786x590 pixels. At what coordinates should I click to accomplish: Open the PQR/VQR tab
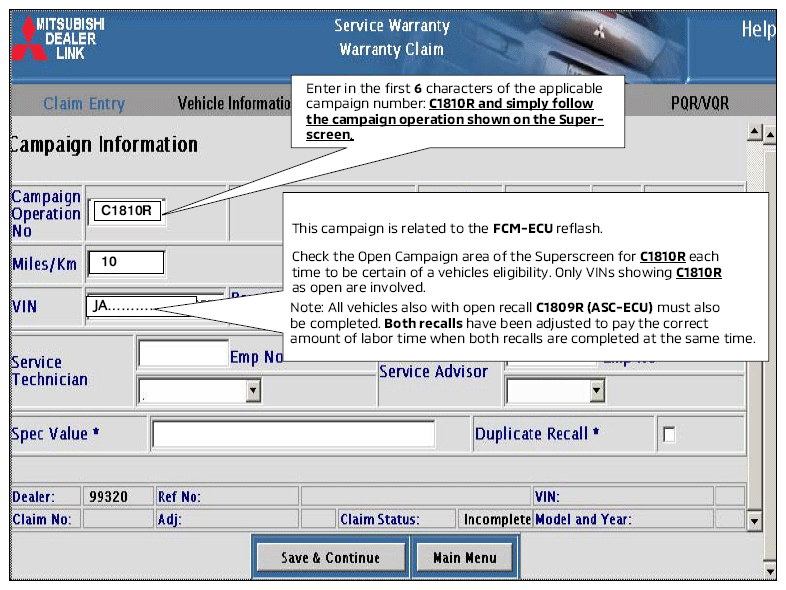point(700,103)
